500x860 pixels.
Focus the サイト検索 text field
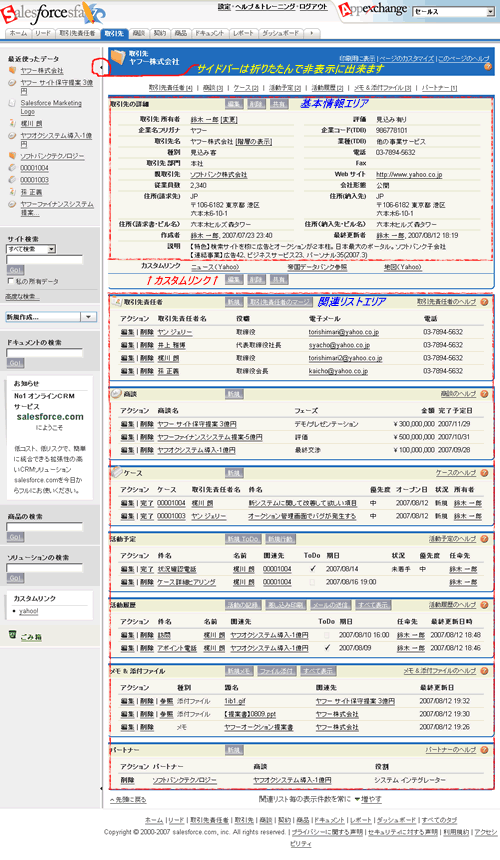pos(44,259)
